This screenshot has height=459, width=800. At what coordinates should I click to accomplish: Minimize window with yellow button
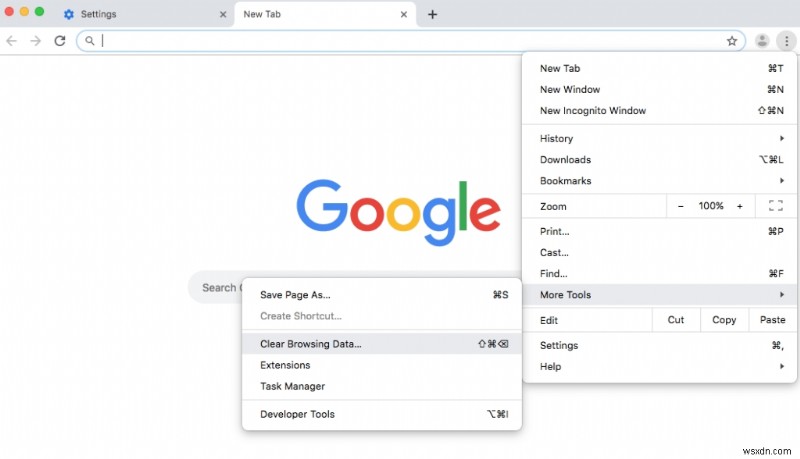pyautogui.click(x=24, y=12)
